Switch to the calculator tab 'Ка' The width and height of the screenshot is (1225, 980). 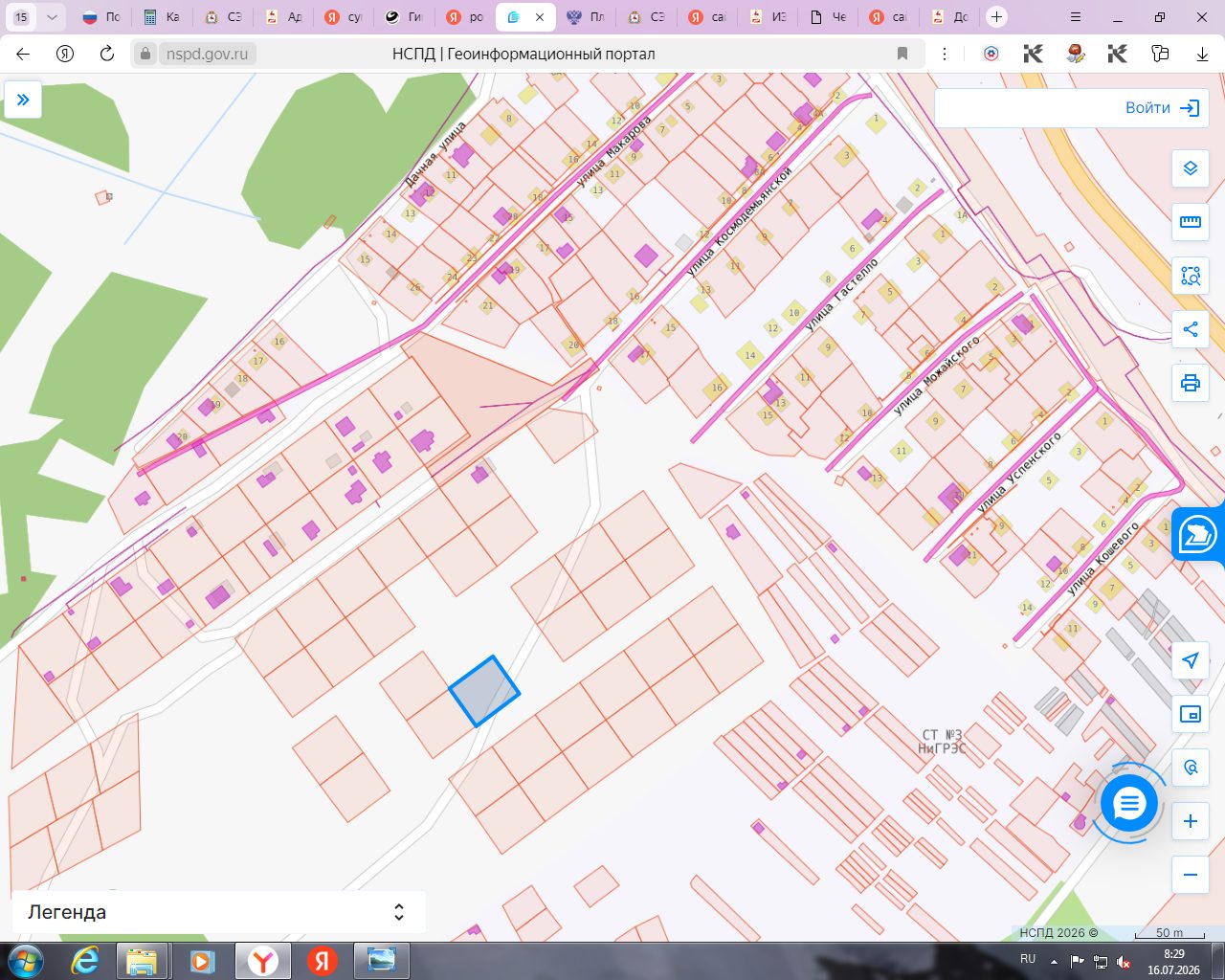point(162,17)
